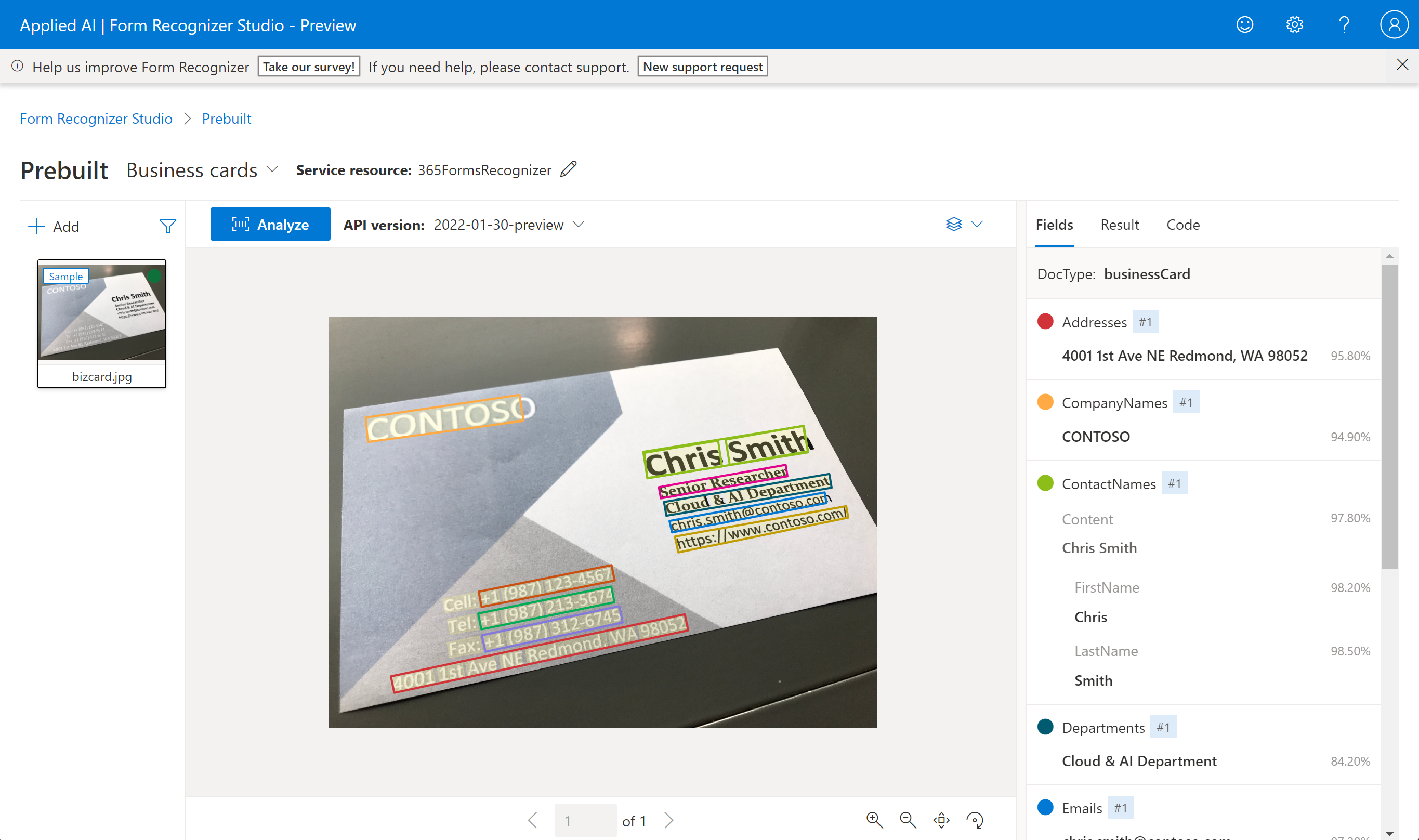Switch to the Result tab
1419x840 pixels.
coord(1119,225)
